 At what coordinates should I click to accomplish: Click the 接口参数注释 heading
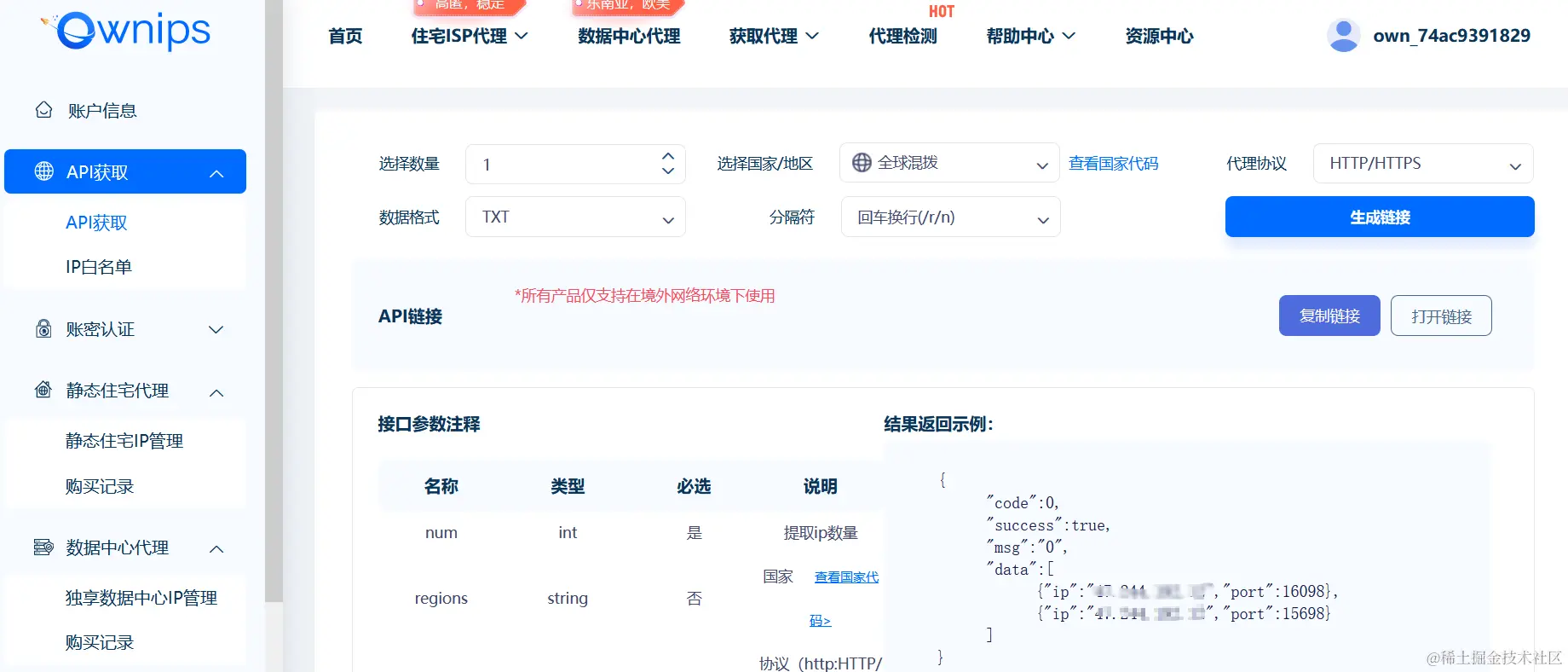coord(429,424)
